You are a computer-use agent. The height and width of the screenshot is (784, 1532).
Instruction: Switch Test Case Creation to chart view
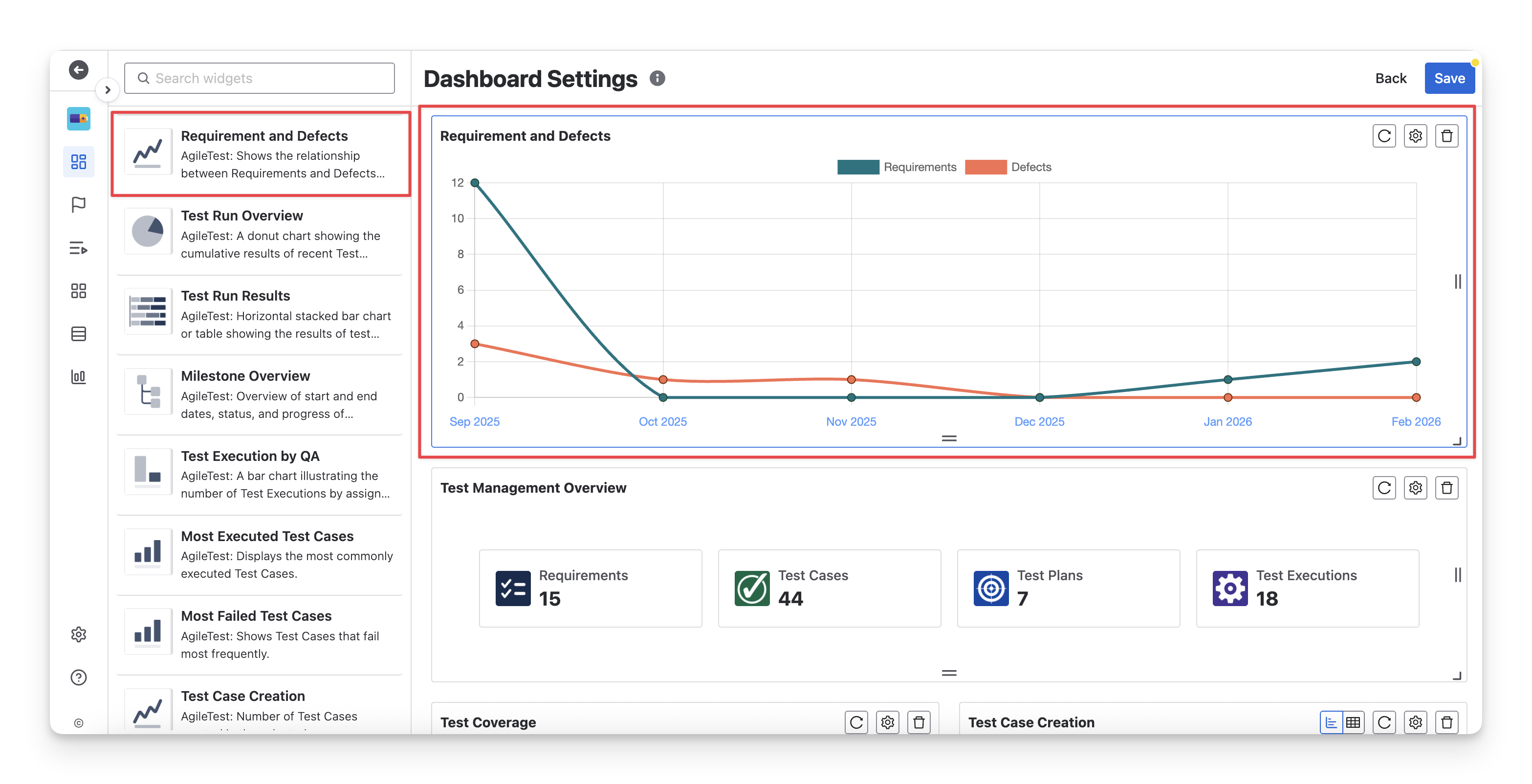click(1331, 722)
